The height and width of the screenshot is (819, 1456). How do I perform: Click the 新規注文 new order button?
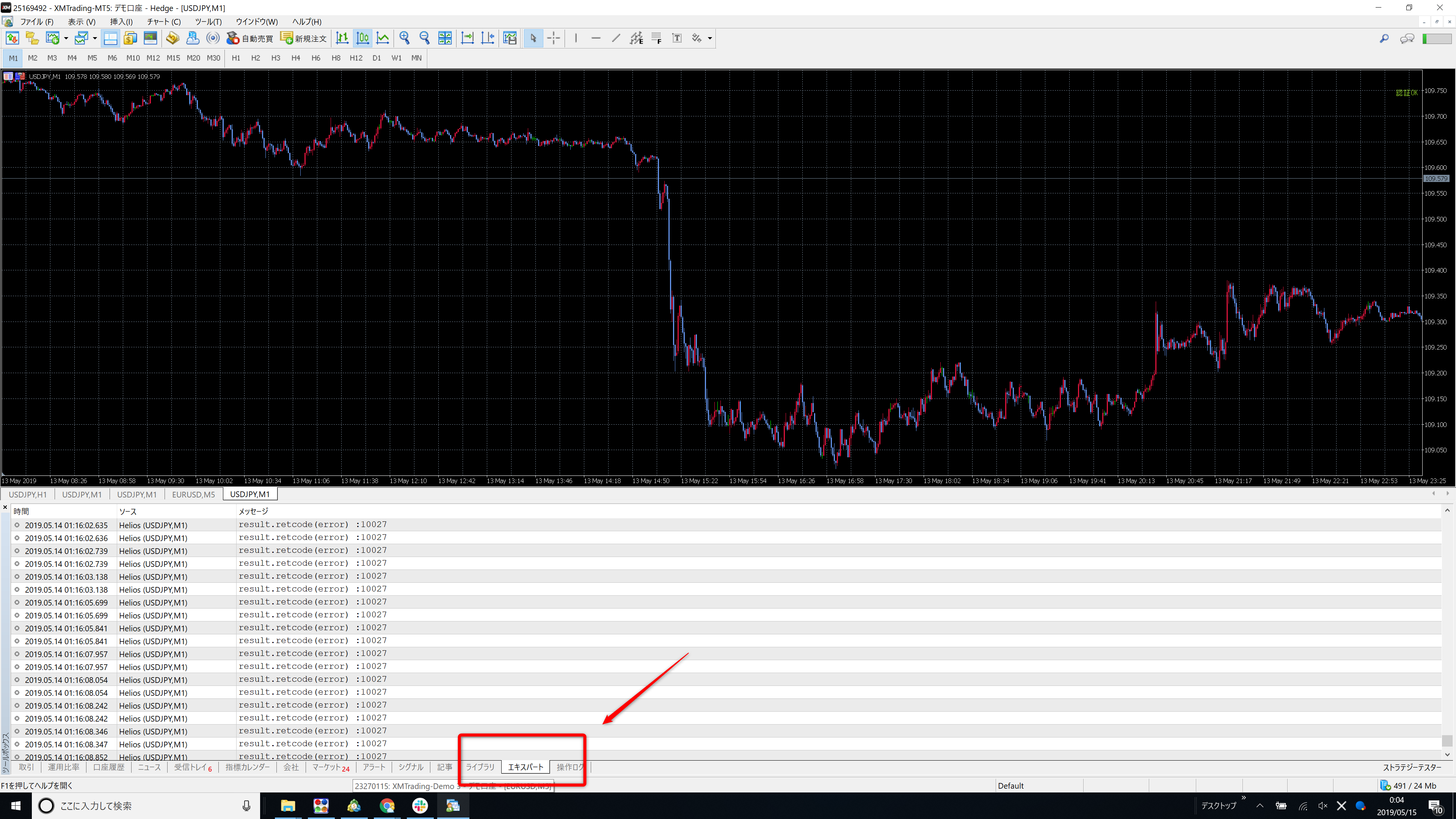click(x=303, y=38)
